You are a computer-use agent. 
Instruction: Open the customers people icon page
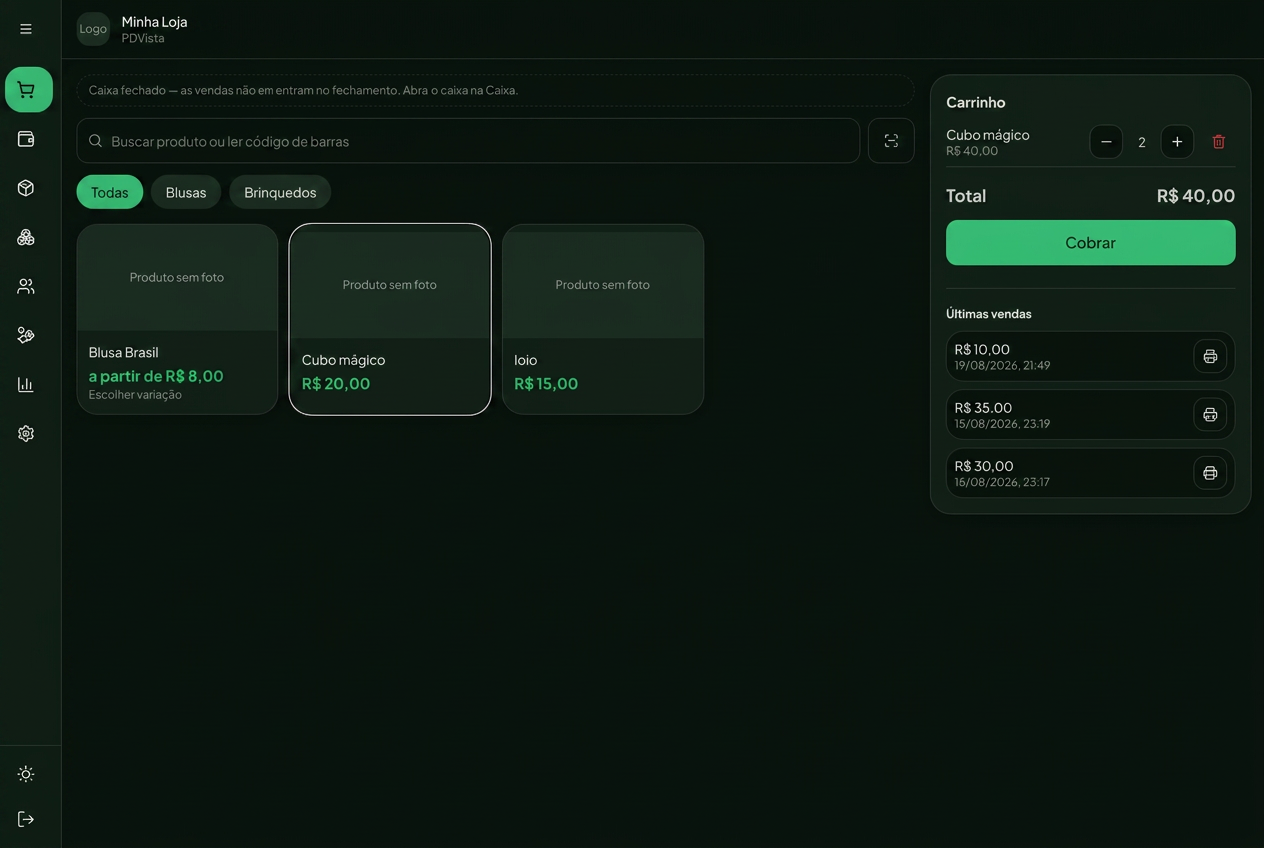click(x=26, y=286)
